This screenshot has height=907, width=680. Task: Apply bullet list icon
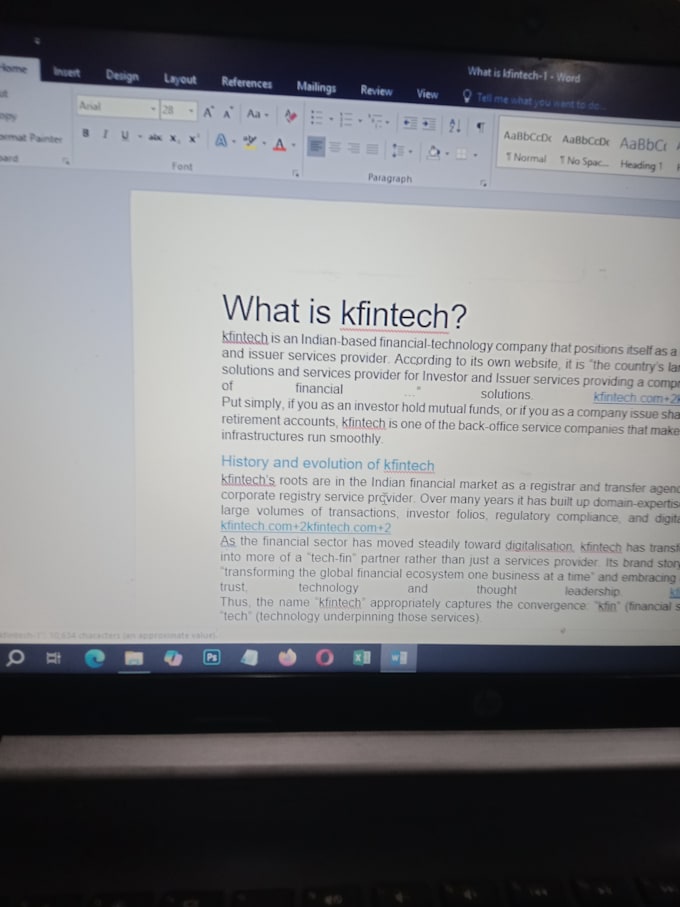click(317, 118)
